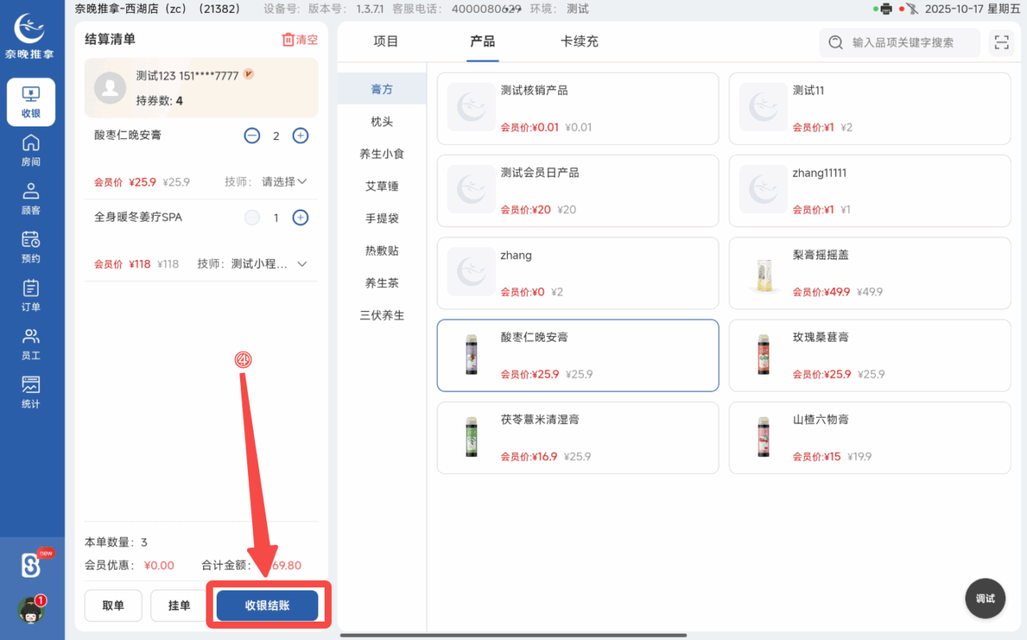Select the 枕头 category in sidebar list
Image resolution: width=1027 pixels, height=640 pixels.
click(x=381, y=121)
